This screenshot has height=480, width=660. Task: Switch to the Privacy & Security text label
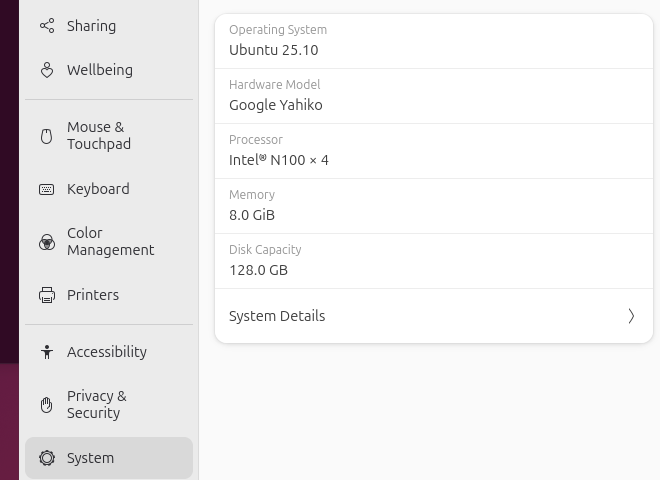tap(96, 405)
